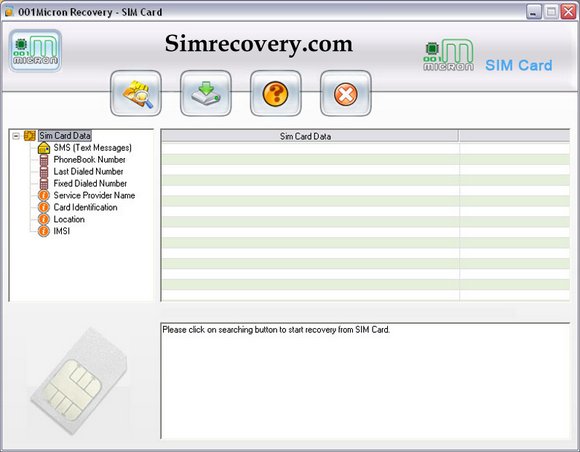This screenshot has width=580, height=452.
Task: Collapse the Sim Card Data tree node
Action: [x=16, y=136]
